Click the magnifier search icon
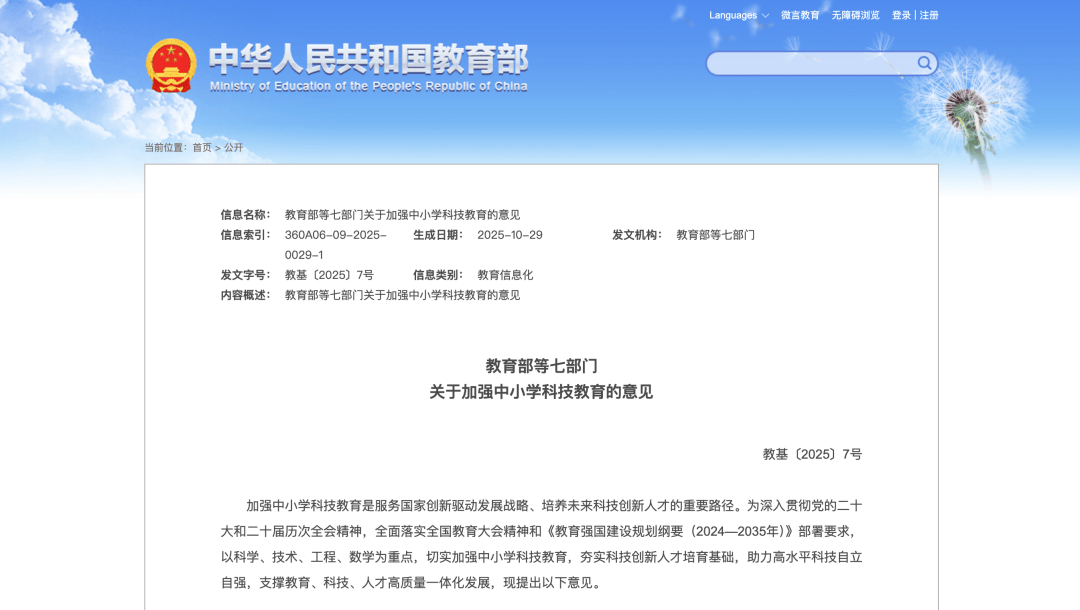Image resolution: width=1080 pixels, height=610 pixels. coord(924,64)
